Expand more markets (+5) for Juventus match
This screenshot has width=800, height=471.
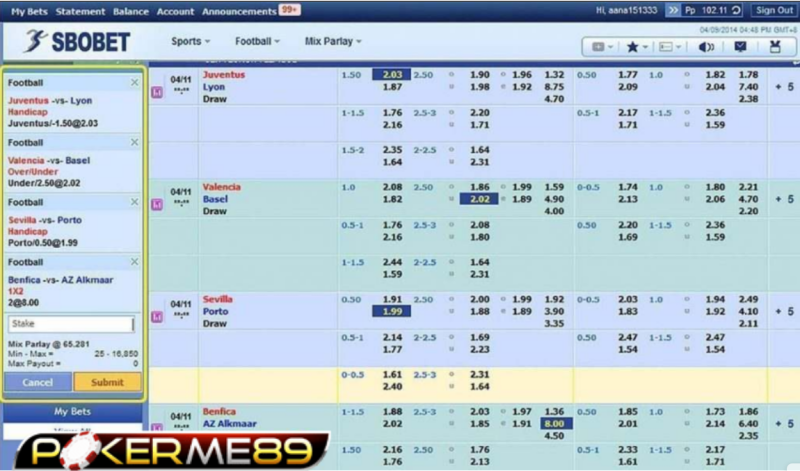tap(785, 87)
